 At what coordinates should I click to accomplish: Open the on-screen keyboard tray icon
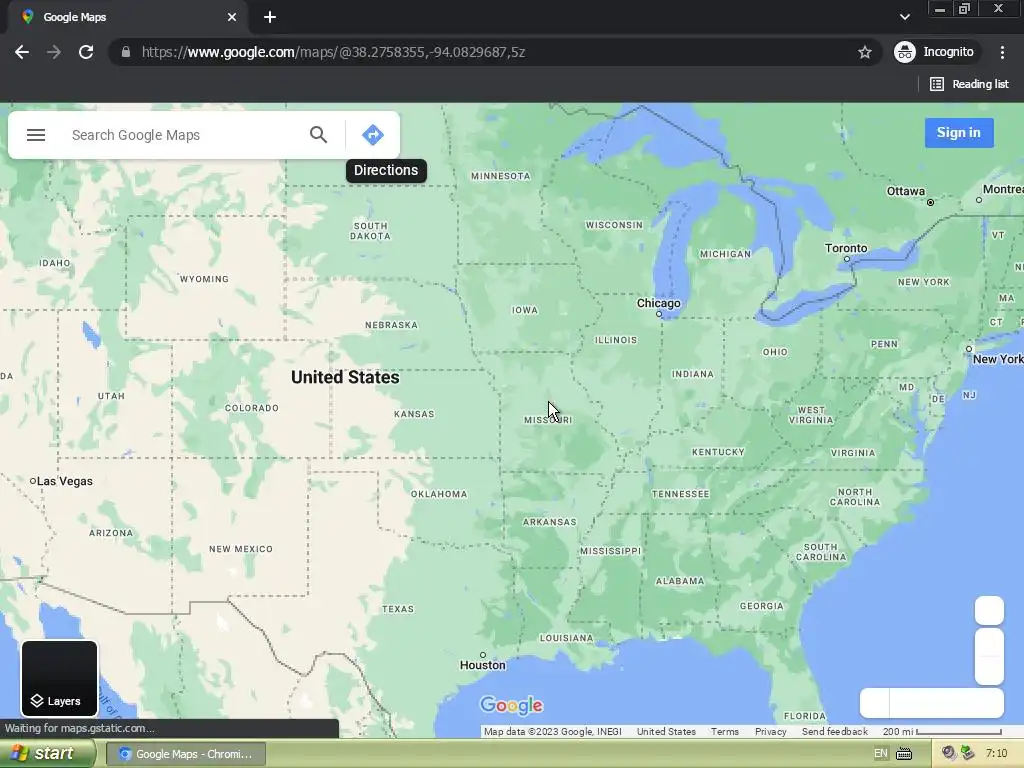(904, 754)
